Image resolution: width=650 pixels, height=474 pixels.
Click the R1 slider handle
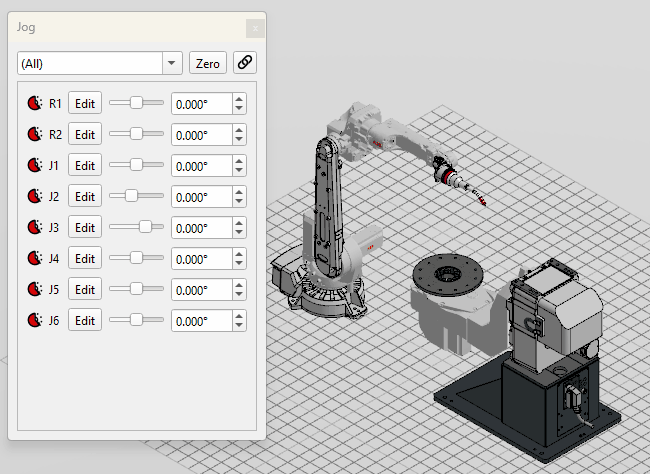(x=136, y=102)
